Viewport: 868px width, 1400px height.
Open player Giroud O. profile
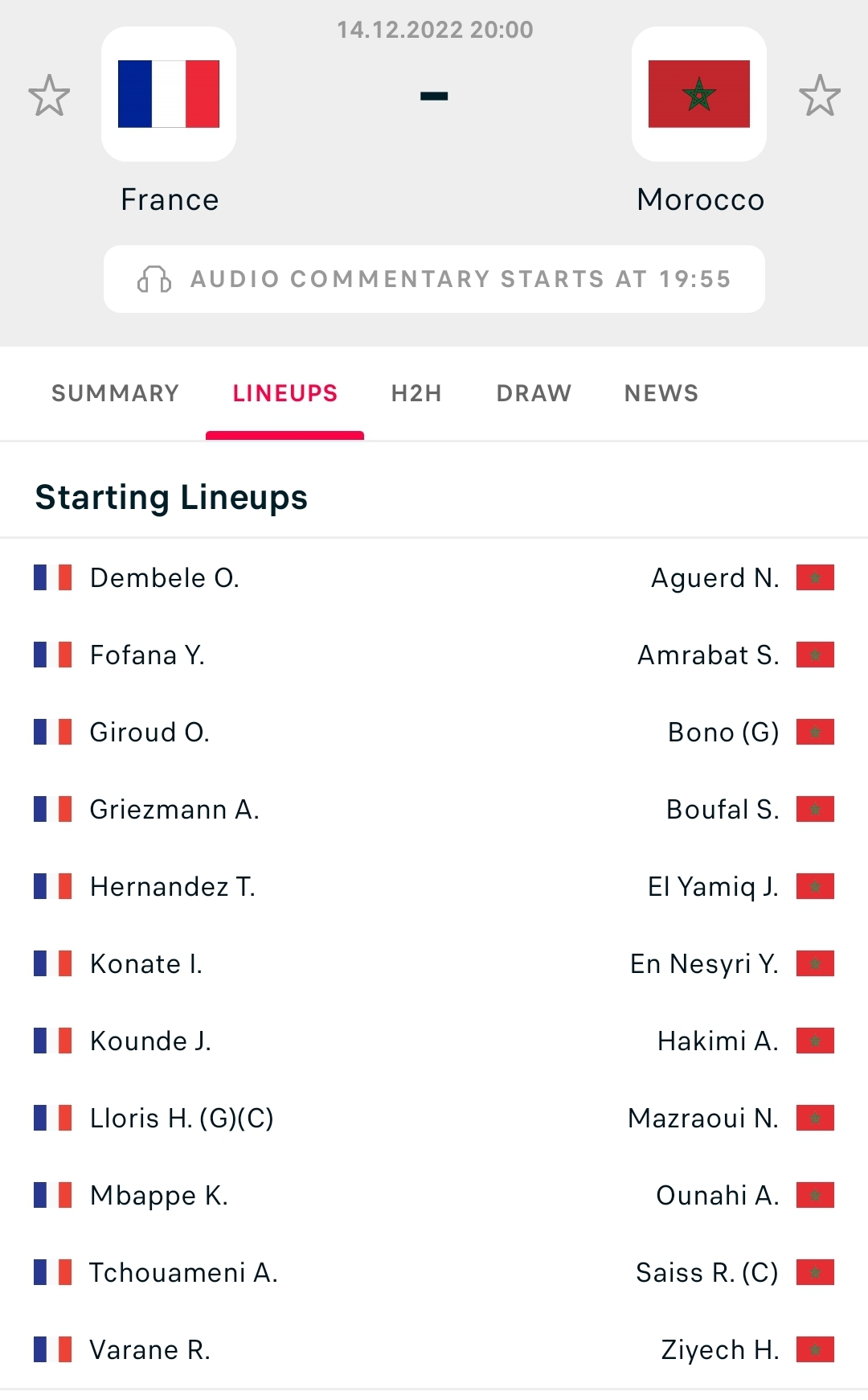(149, 732)
